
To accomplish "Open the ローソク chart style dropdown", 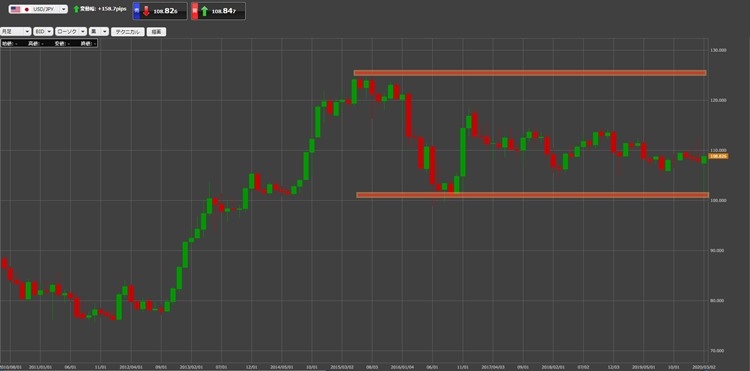I will [71, 31].
